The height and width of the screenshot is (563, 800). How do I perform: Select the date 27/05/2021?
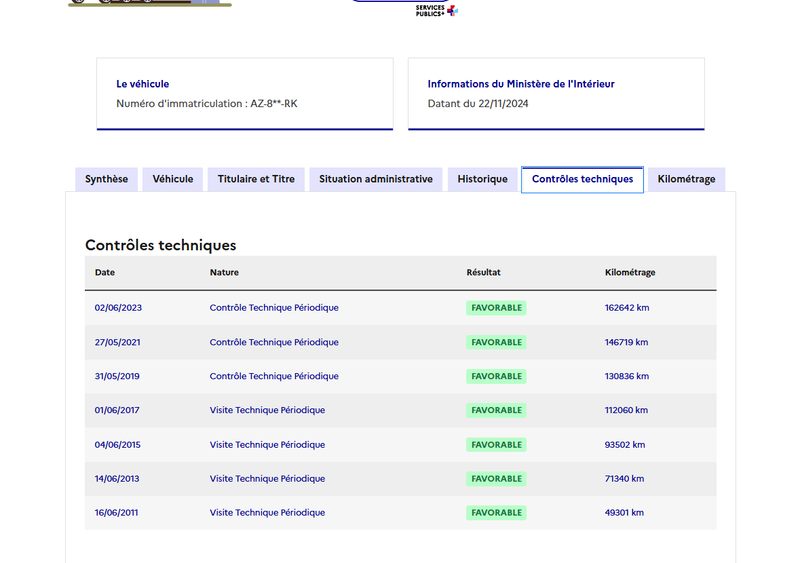[117, 342]
